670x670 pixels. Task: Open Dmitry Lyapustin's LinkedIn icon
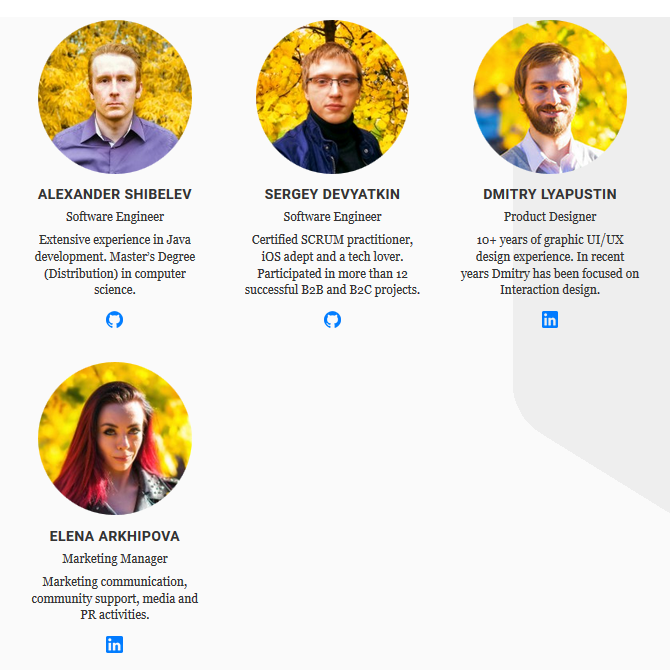point(550,320)
